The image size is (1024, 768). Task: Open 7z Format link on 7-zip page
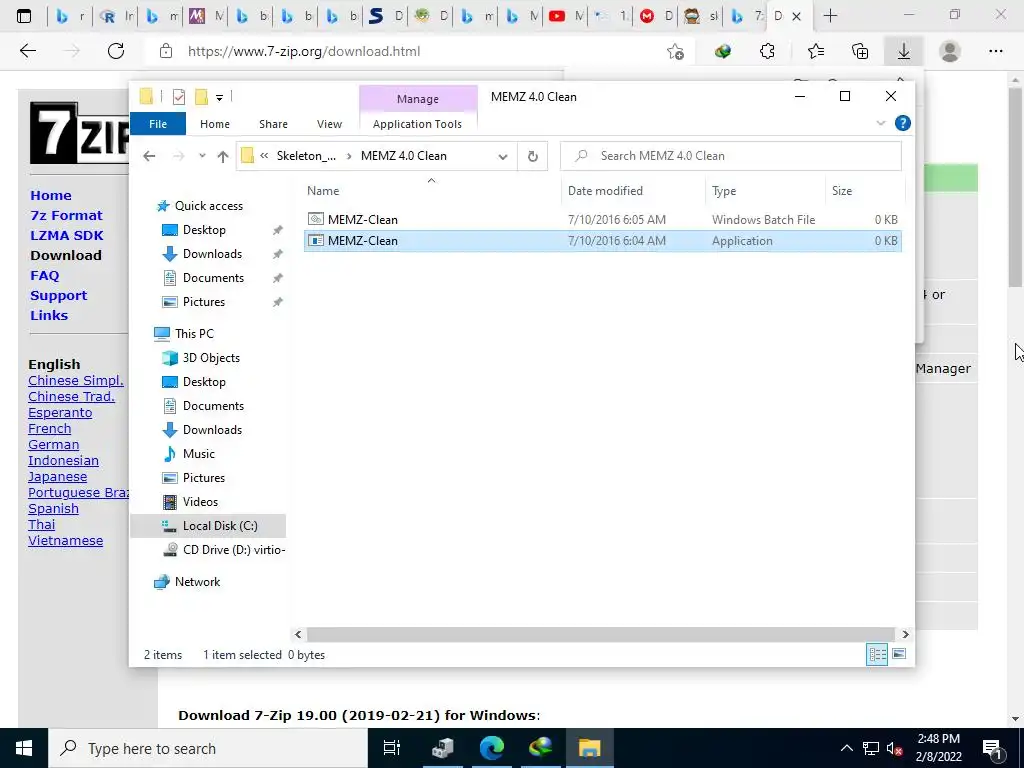[67, 216]
